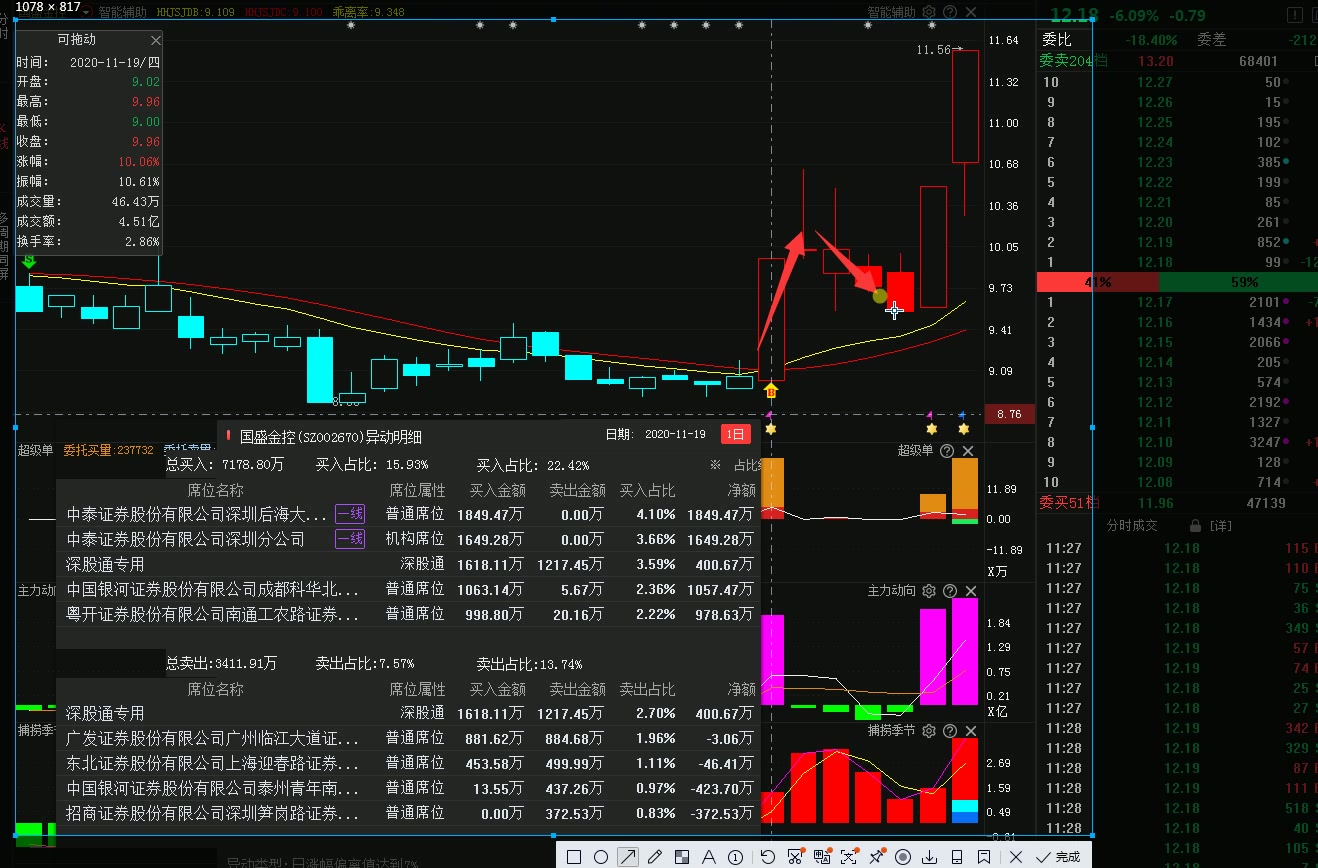
Task: Click the buy signal arrow under candlestick
Action: 771,389
